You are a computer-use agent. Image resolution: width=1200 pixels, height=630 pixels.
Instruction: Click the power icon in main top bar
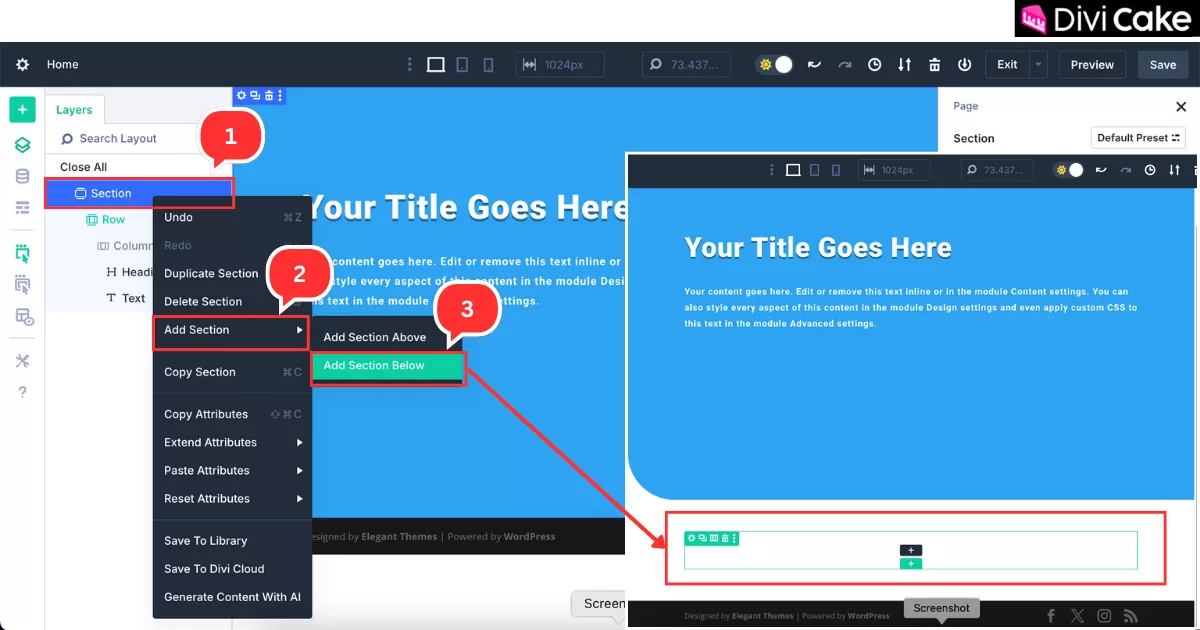coord(964,64)
